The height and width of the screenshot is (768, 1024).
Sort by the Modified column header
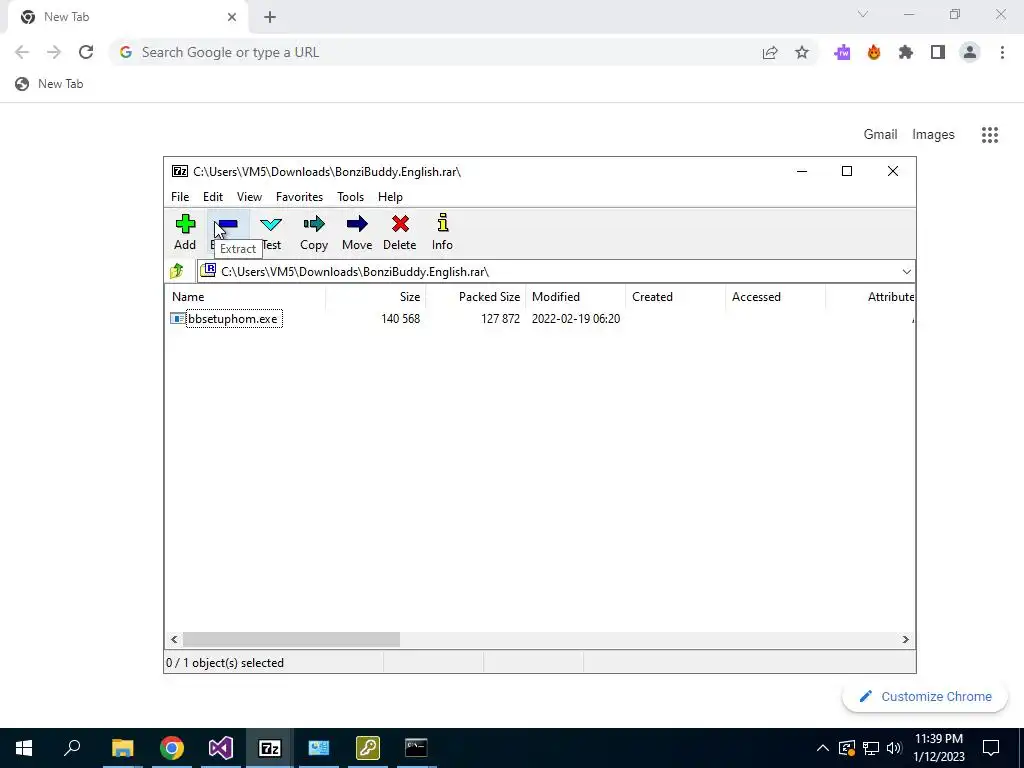pyautogui.click(x=575, y=296)
